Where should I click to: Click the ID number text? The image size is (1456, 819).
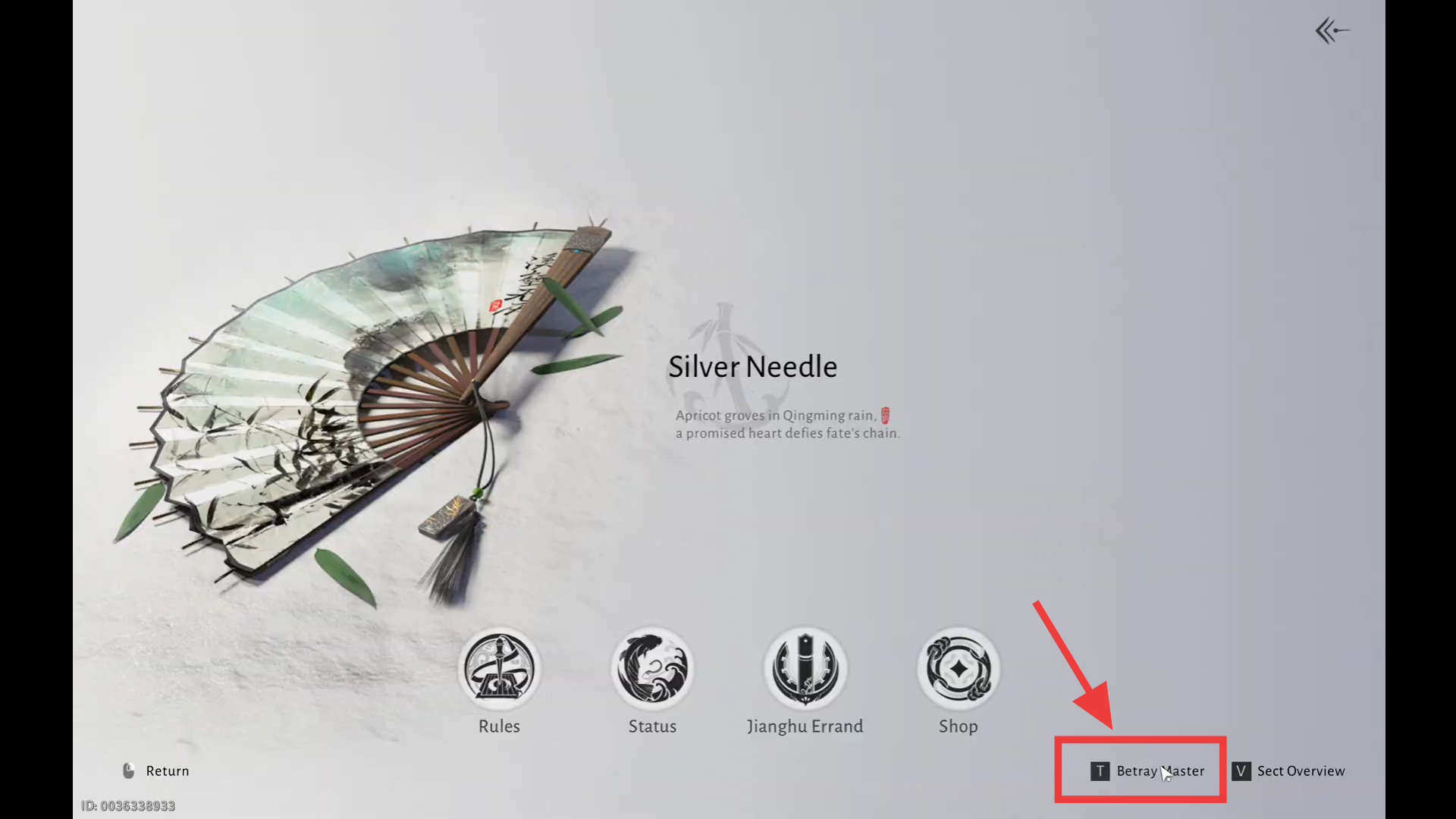pos(128,805)
